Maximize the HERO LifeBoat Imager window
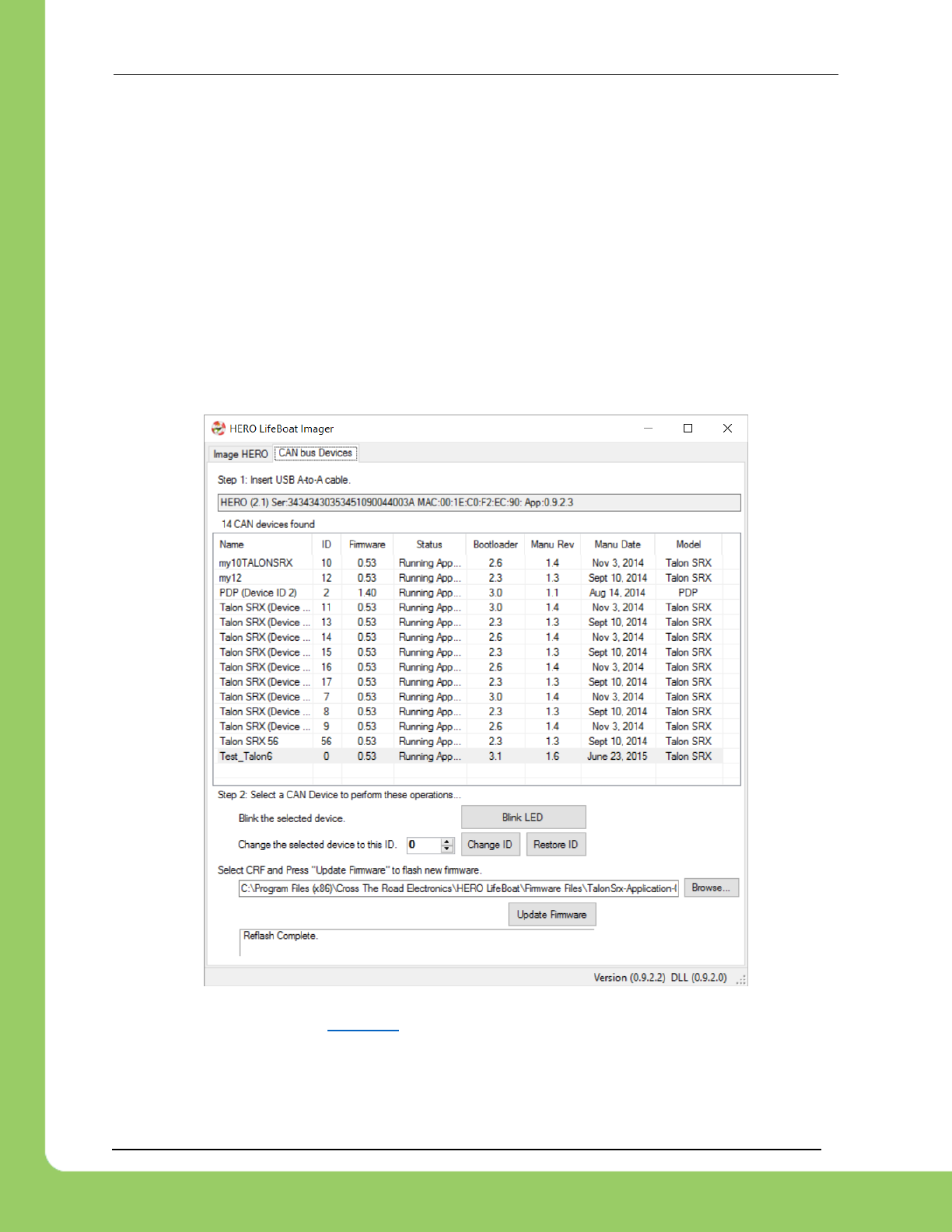The image size is (952, 1232). point(688,428)
